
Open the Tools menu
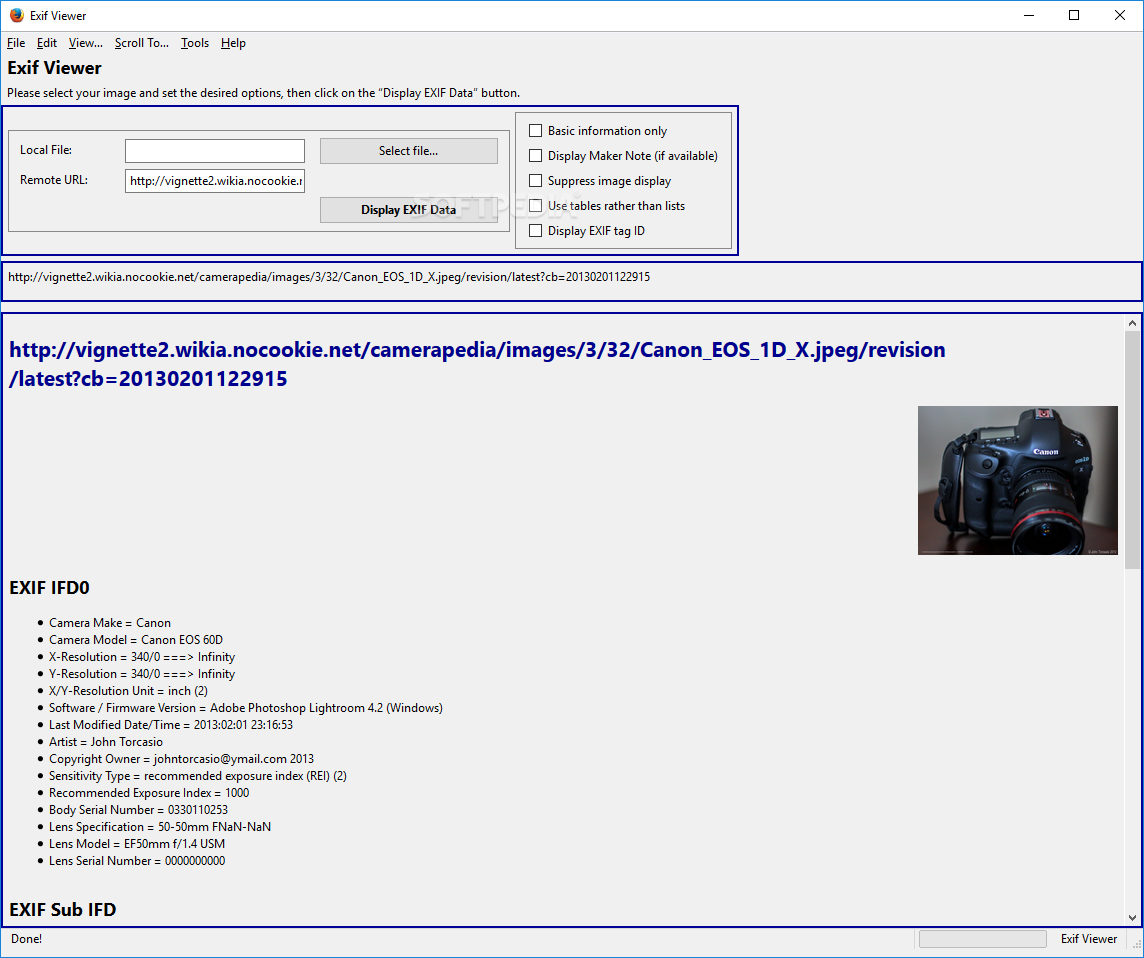click(x=195, y=43)
